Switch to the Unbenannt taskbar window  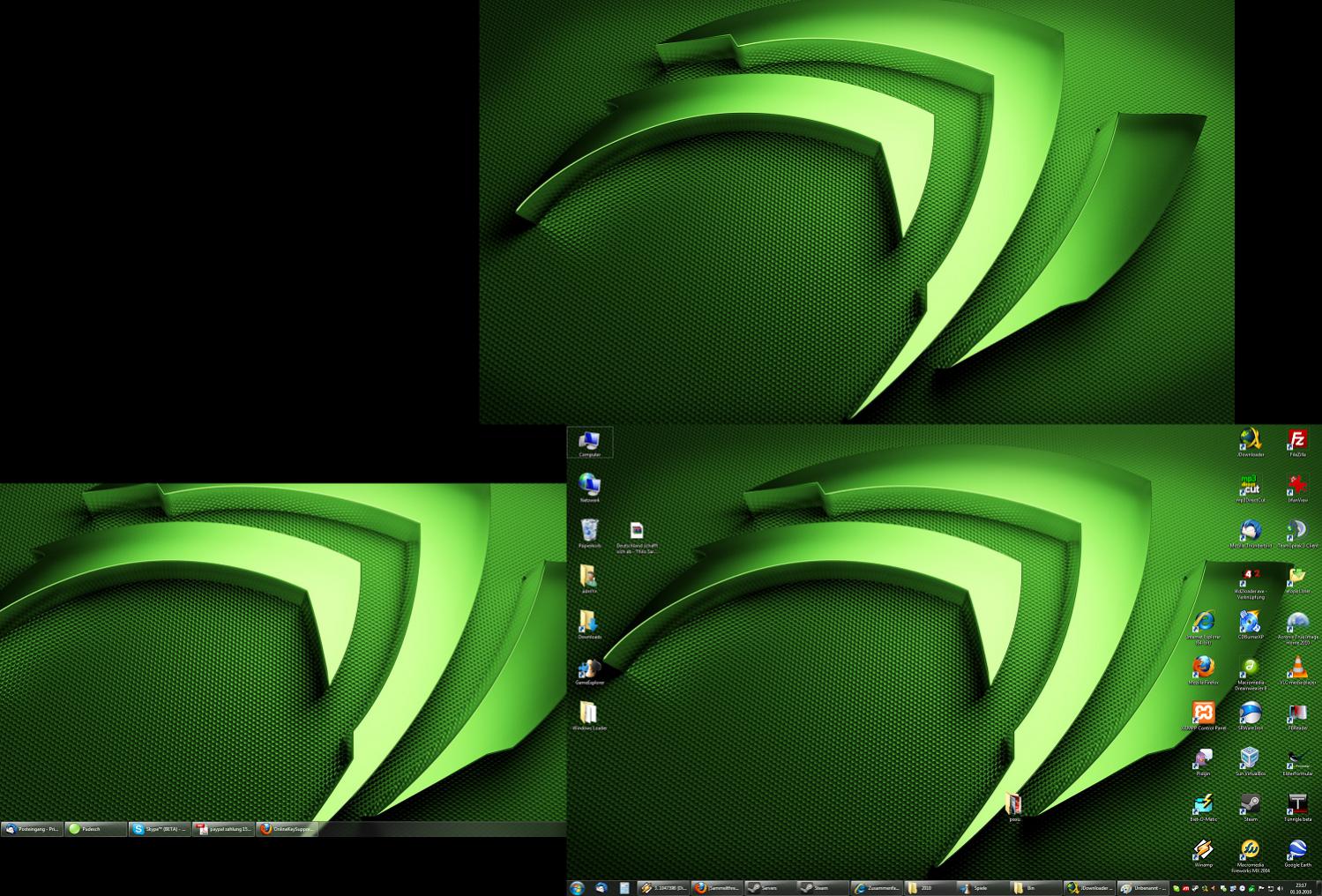1143,887
